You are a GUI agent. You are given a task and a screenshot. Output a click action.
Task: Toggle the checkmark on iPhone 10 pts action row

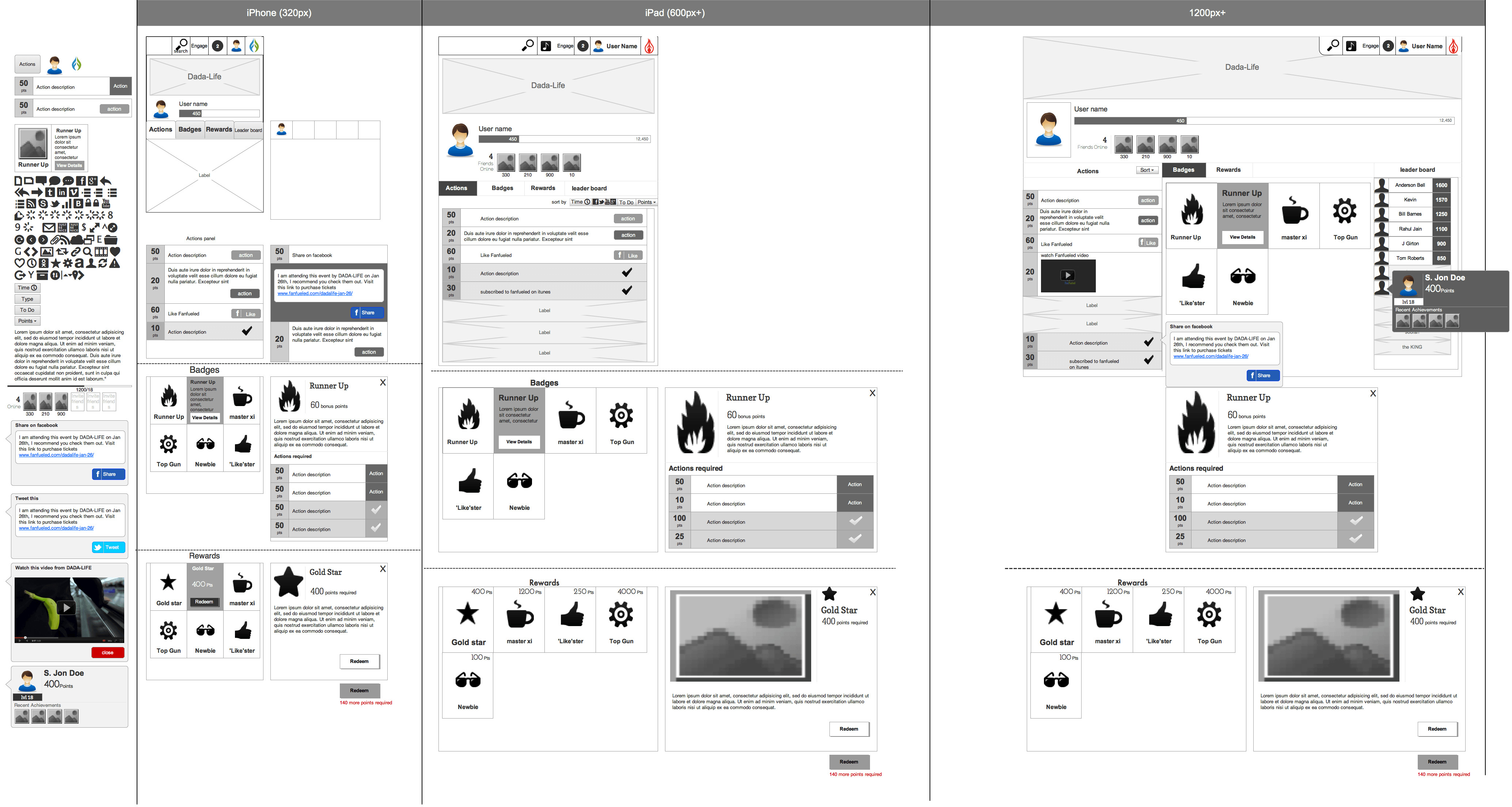click(247, 331)
